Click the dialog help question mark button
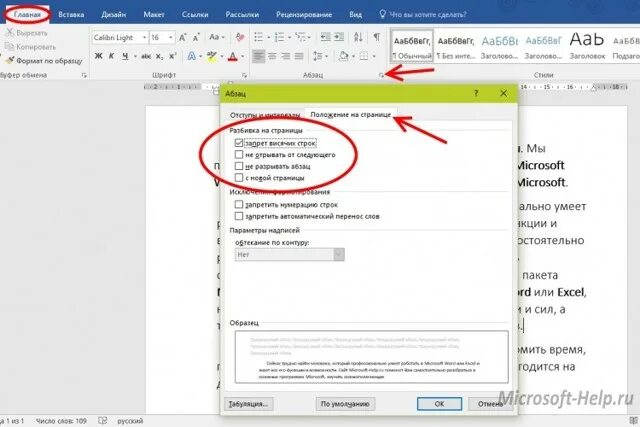640x427 pixels. click(x=476, y=93)
